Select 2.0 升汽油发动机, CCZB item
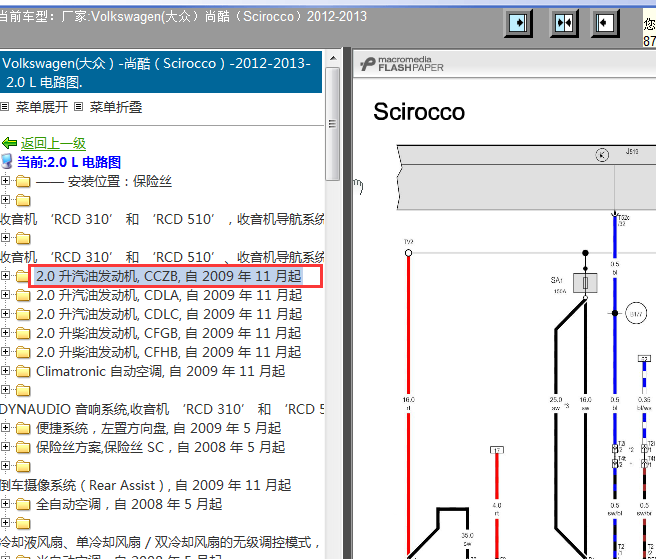This screenshot has width=656, height=559. tap(169, 276)
